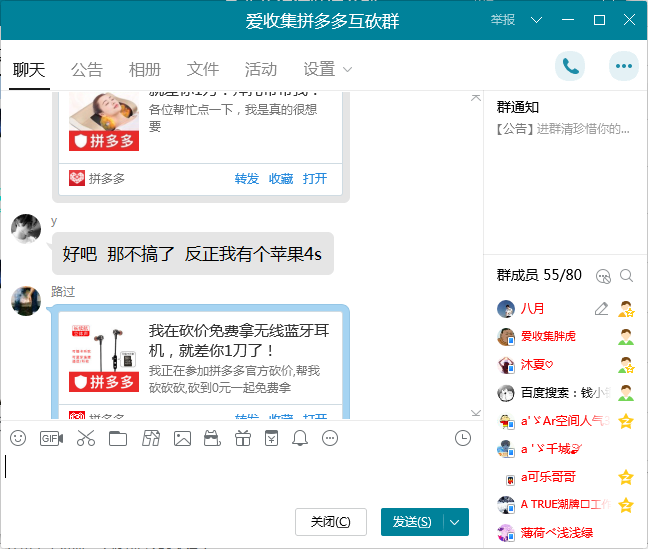
Task: Open more toolbar options circle icon
Action: [x=330, y=438]
